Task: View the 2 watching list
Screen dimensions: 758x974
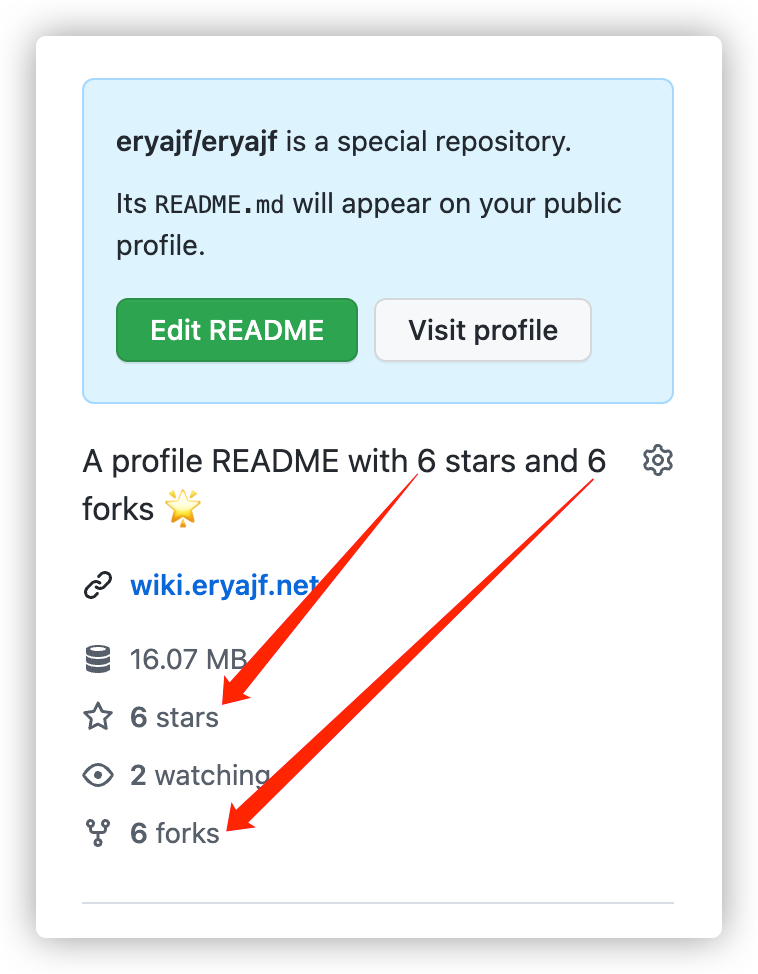Action: [200, 775]
